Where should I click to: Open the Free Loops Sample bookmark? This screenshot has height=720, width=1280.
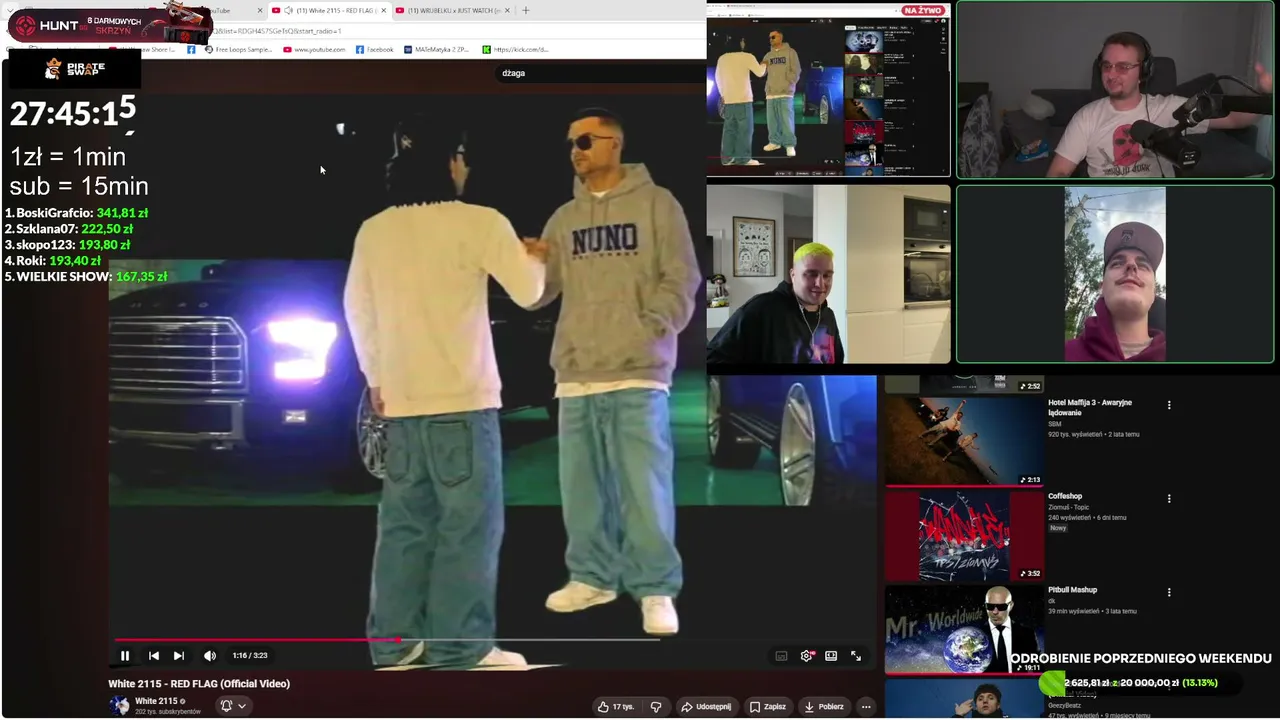(x=238, y=49)
